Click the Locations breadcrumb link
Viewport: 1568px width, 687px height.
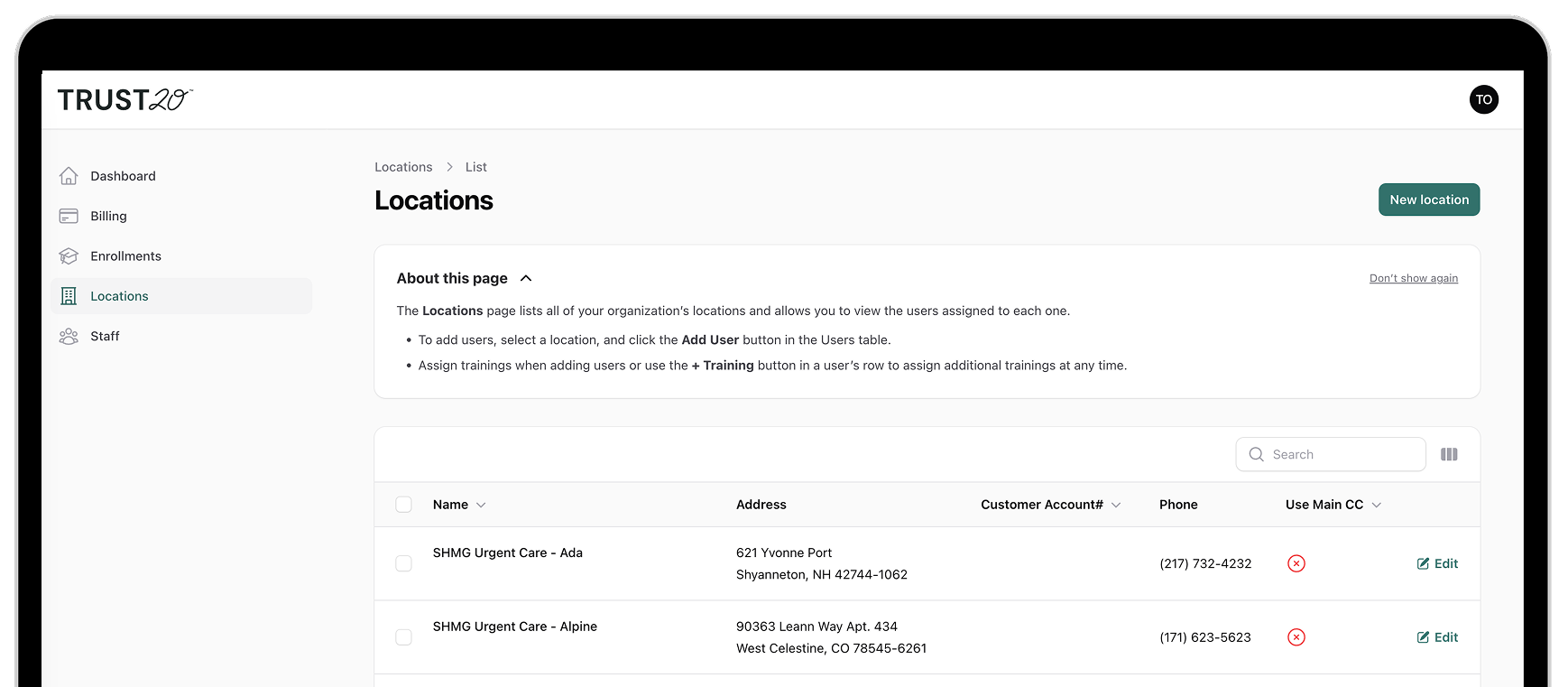pos(403,167)
